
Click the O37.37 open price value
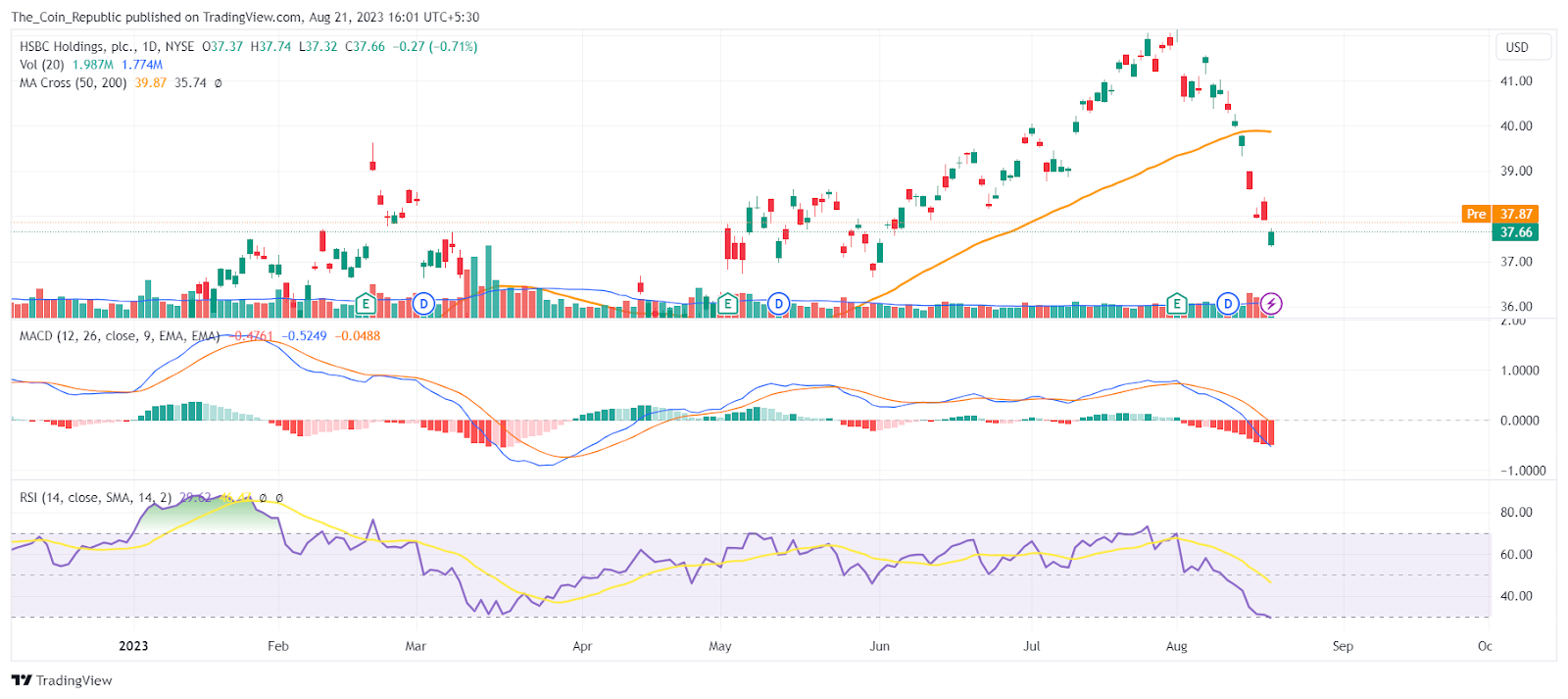click(x=222, y=46)
